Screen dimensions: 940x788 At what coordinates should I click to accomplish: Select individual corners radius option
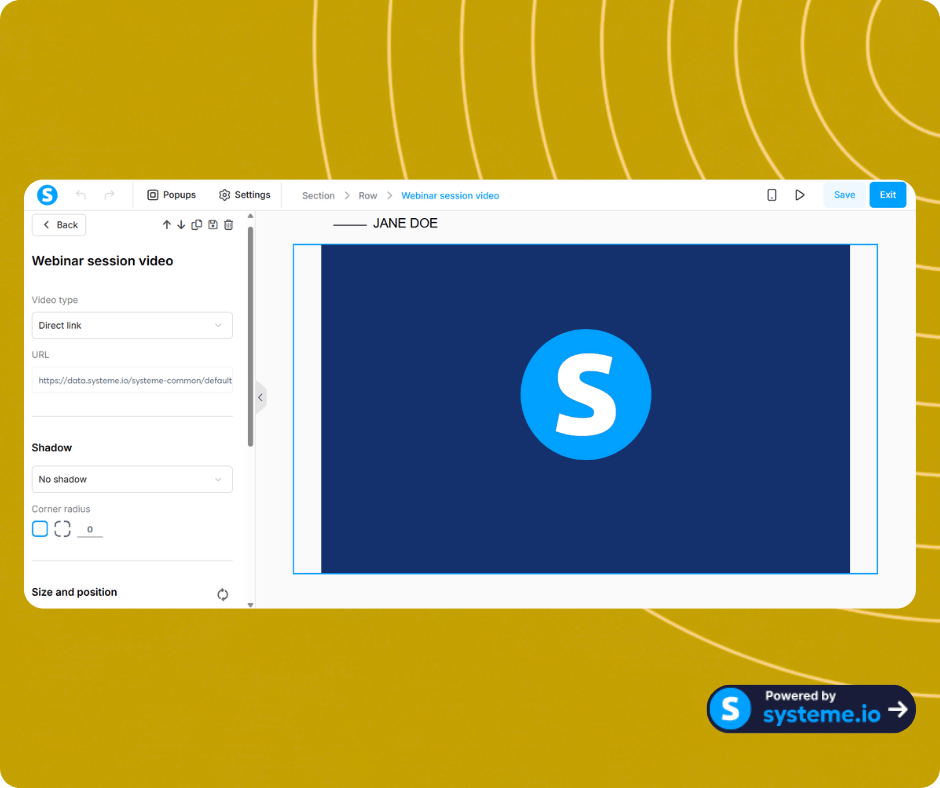click(x=62, y=529)
